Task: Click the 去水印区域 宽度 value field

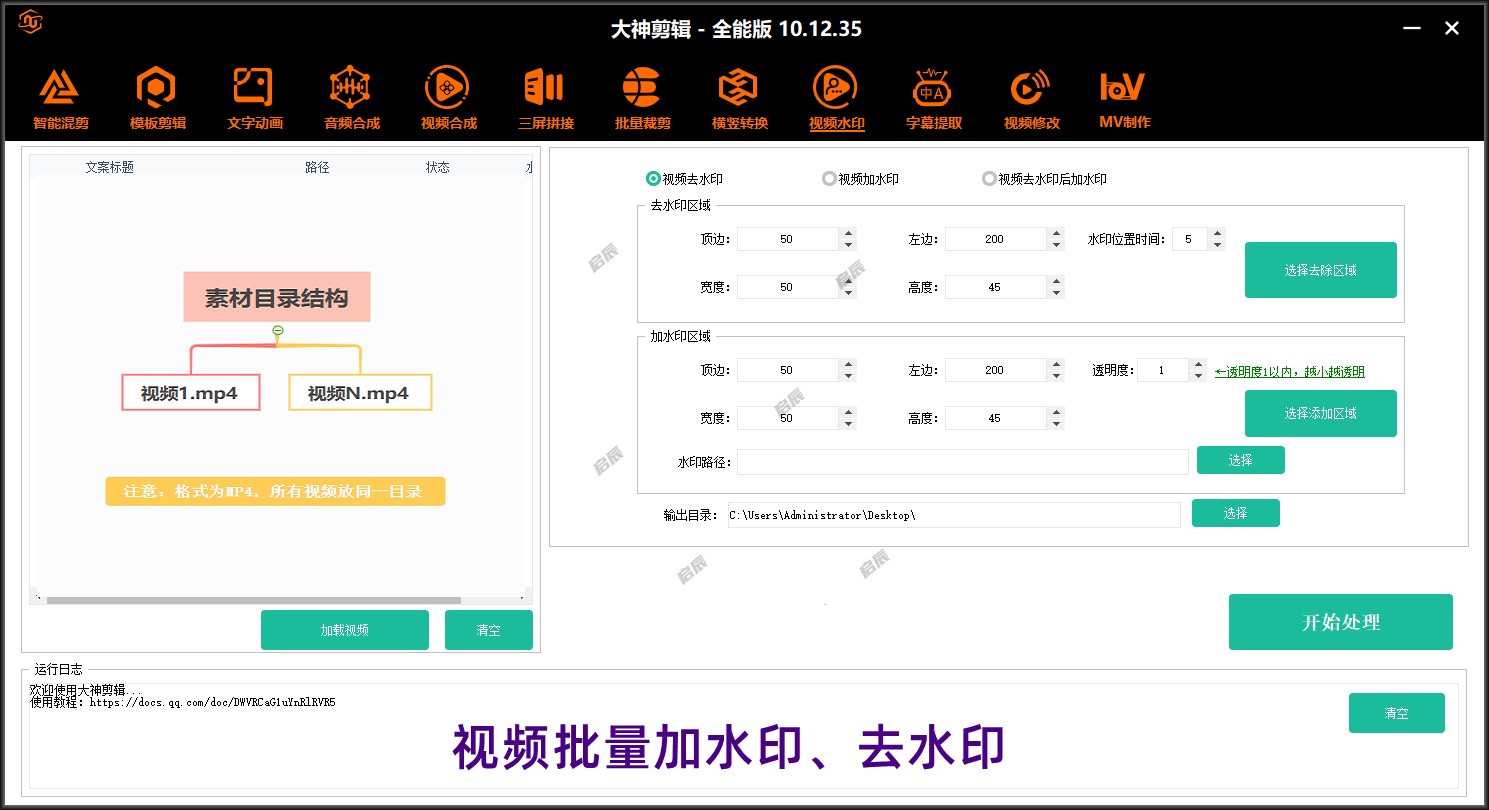Action: click(788, 287)
